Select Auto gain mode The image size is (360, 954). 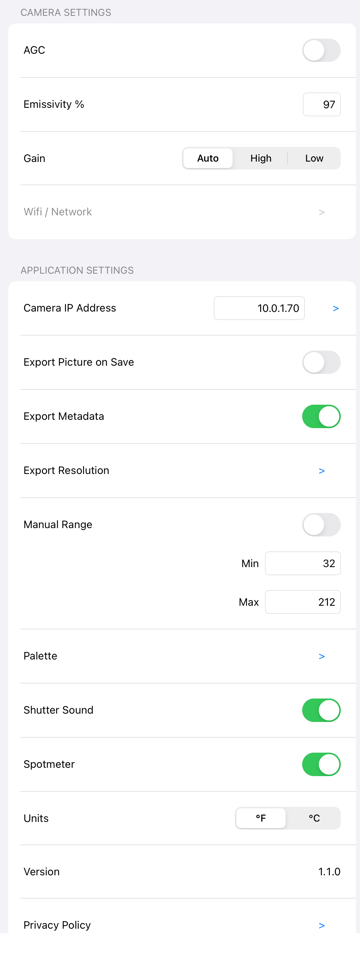pyautogui.click(x=208, y=158)
